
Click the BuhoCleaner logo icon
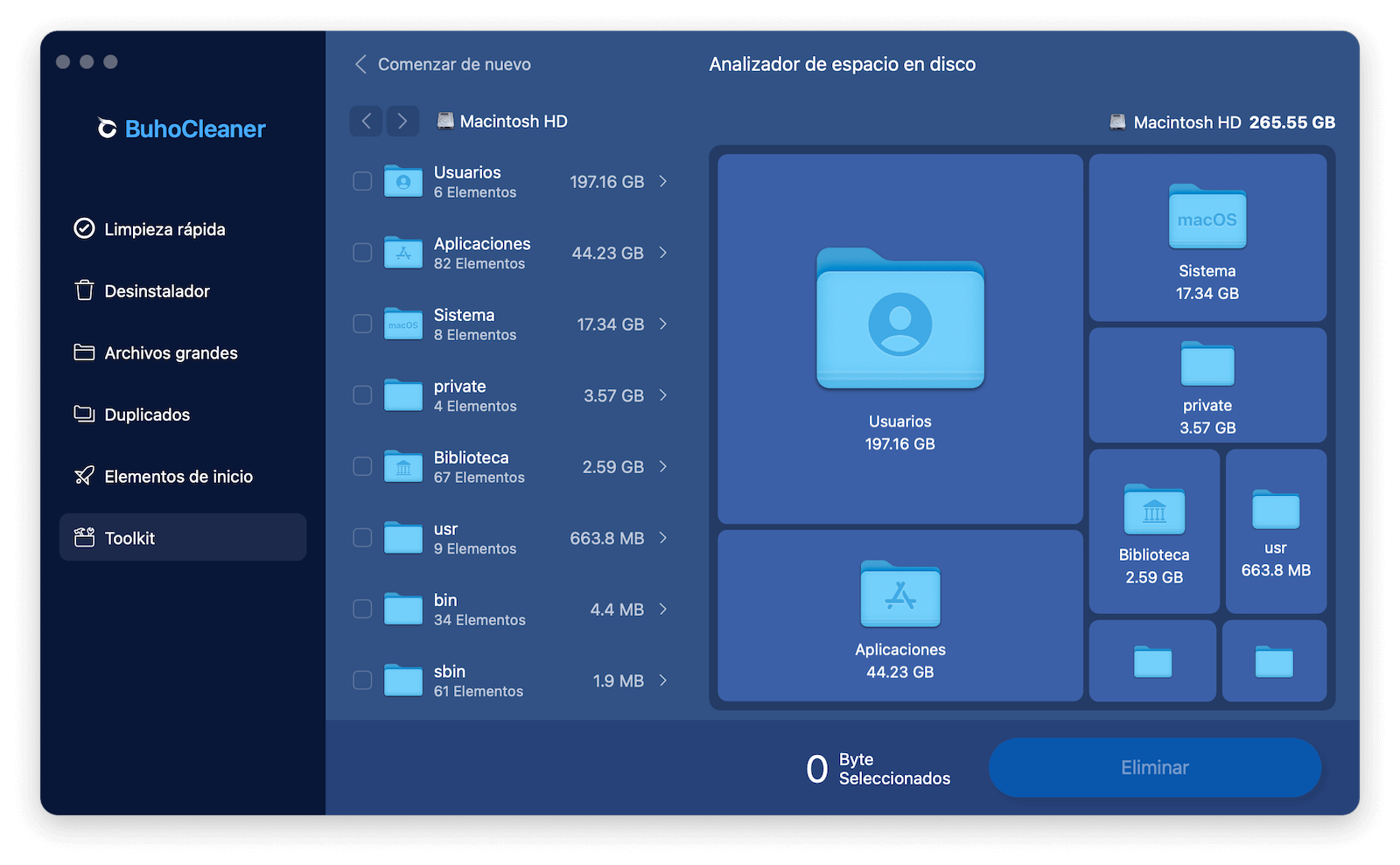[x=107, y=129]
